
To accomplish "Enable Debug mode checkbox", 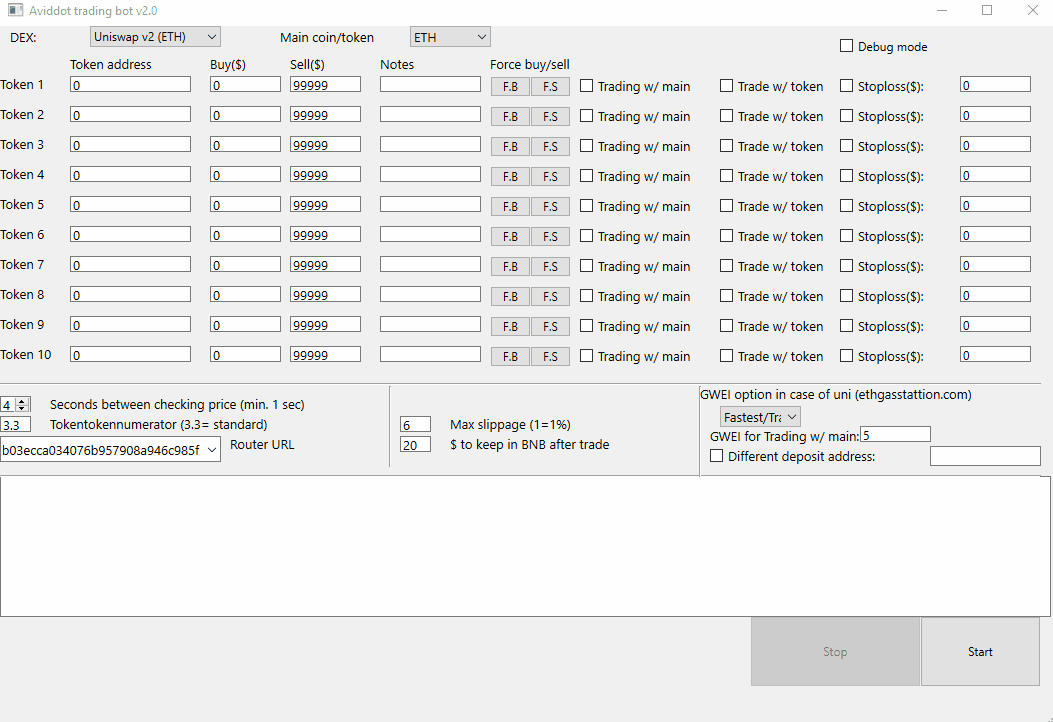I will tap(846, 46).
